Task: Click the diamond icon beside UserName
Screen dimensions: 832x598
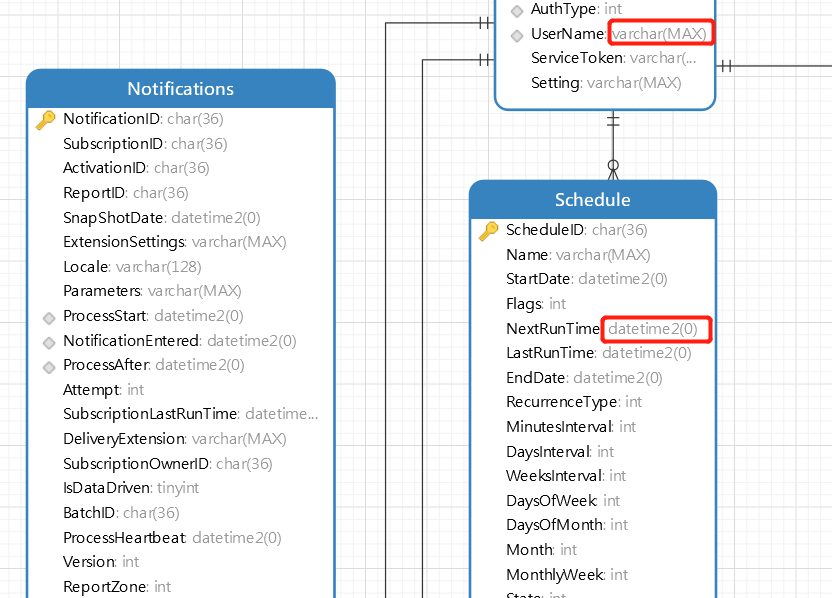Action: point(517,35)
